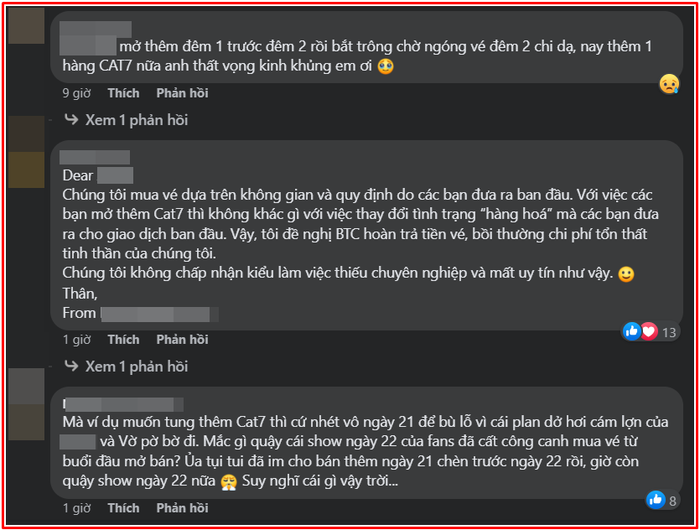Open the like and heart reactions showing 13

649,331
